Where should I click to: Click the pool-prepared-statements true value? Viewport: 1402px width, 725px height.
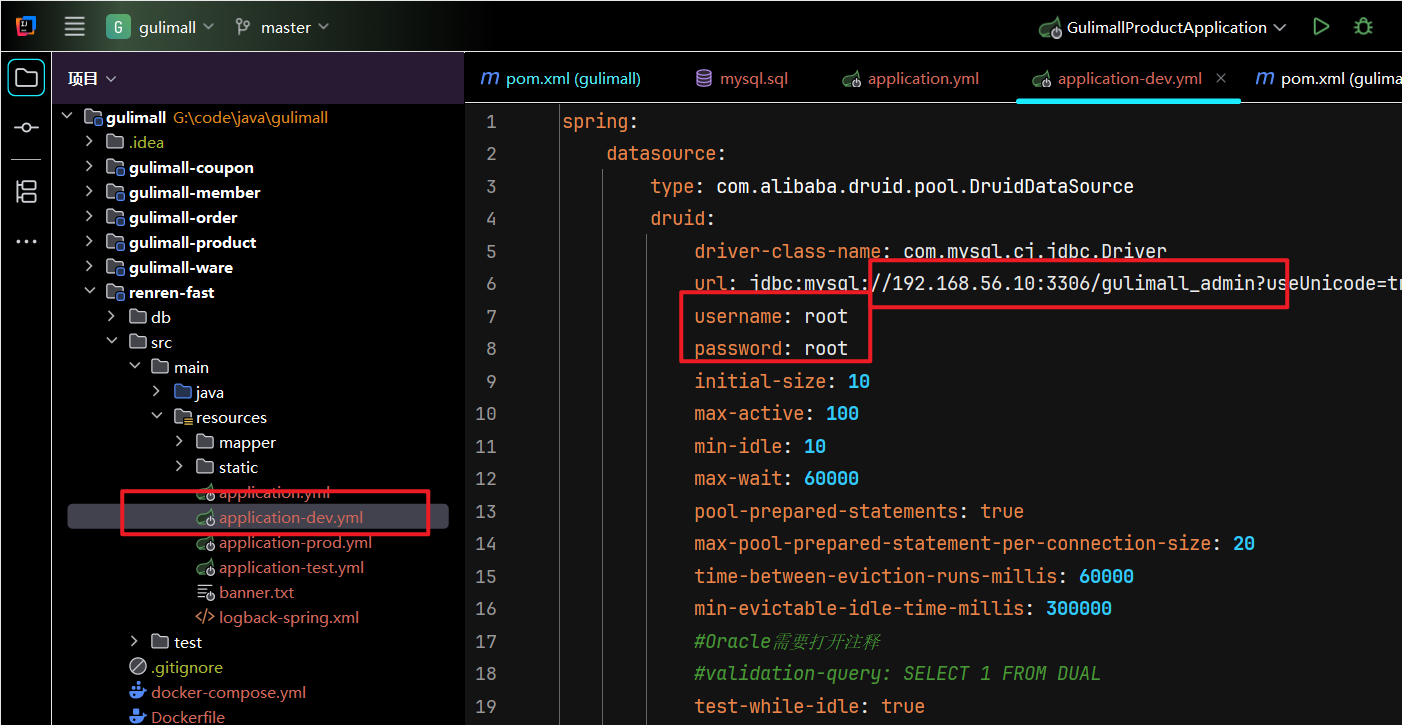1002,511
